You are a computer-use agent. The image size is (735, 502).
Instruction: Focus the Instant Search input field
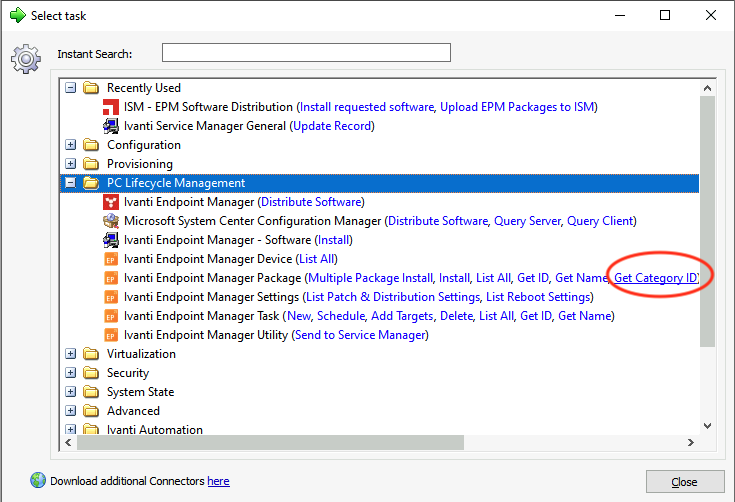click(306, 52)
